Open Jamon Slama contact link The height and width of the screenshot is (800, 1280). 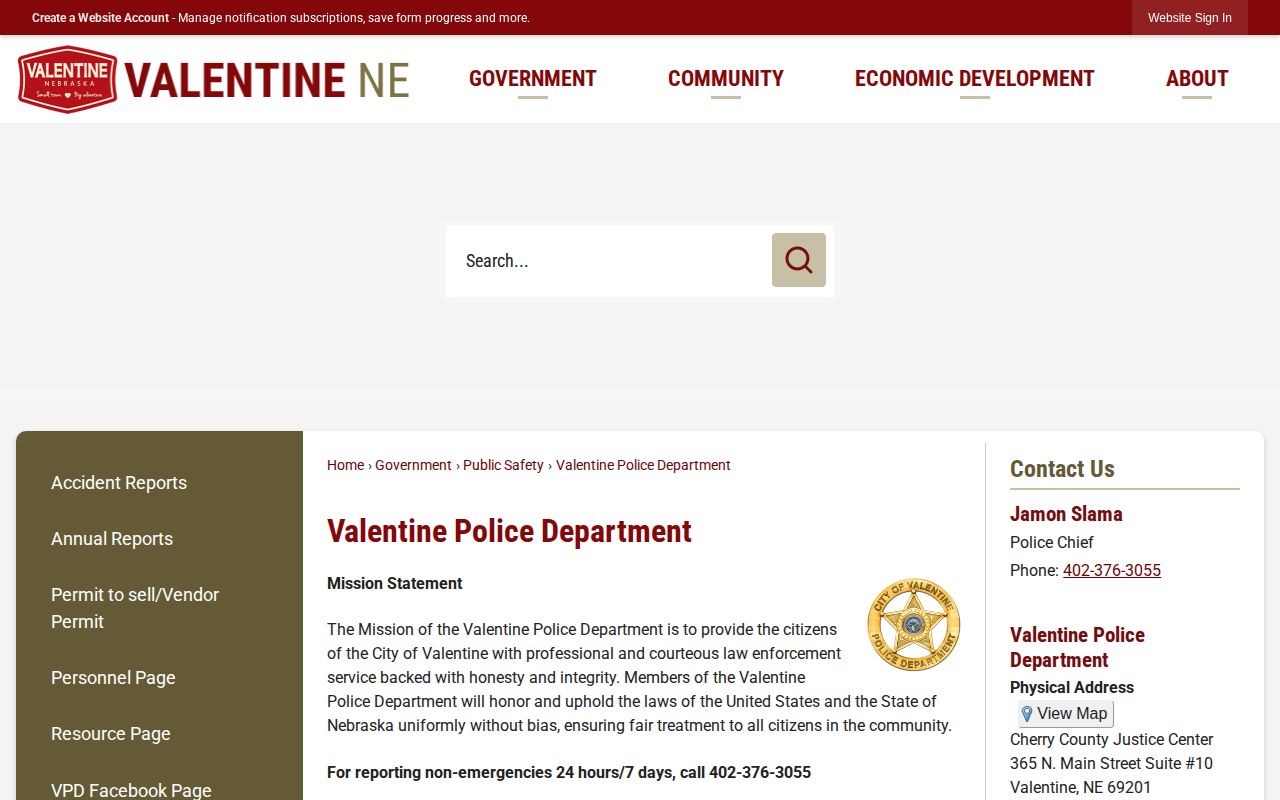pos(1066,514)
